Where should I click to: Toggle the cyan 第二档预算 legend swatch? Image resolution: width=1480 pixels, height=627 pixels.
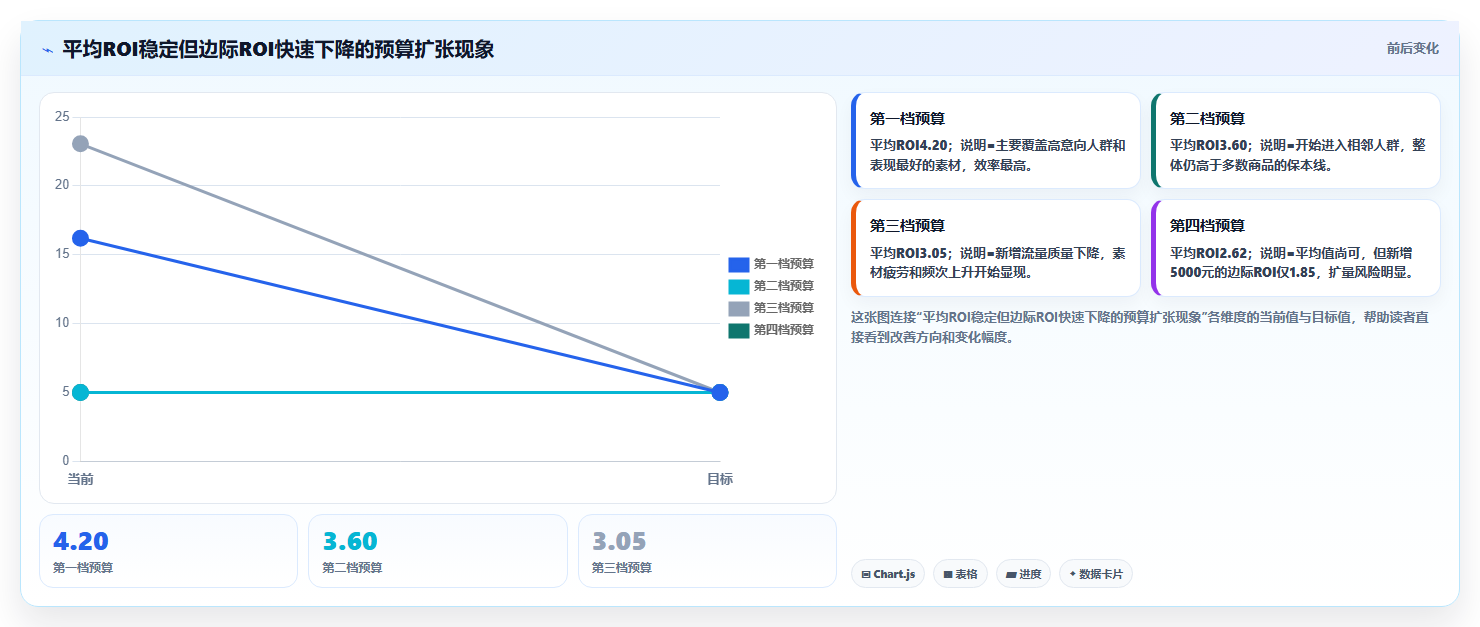click(x=738, y=286)
